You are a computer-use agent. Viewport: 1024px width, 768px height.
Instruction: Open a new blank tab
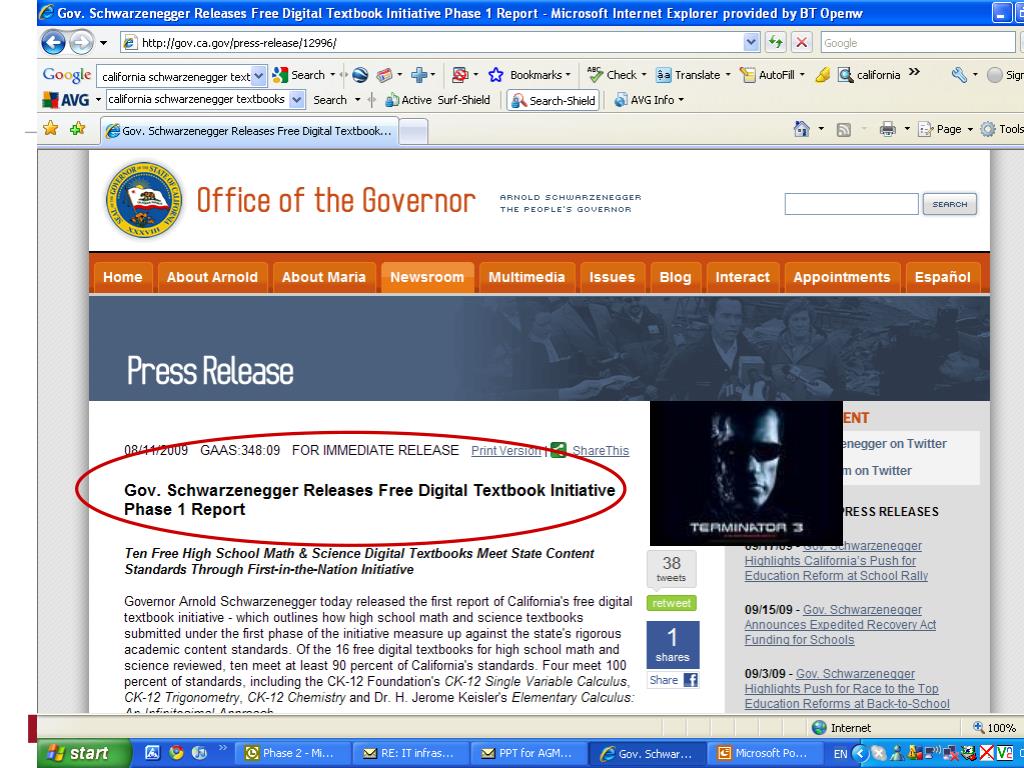click(x=413, y=131)
